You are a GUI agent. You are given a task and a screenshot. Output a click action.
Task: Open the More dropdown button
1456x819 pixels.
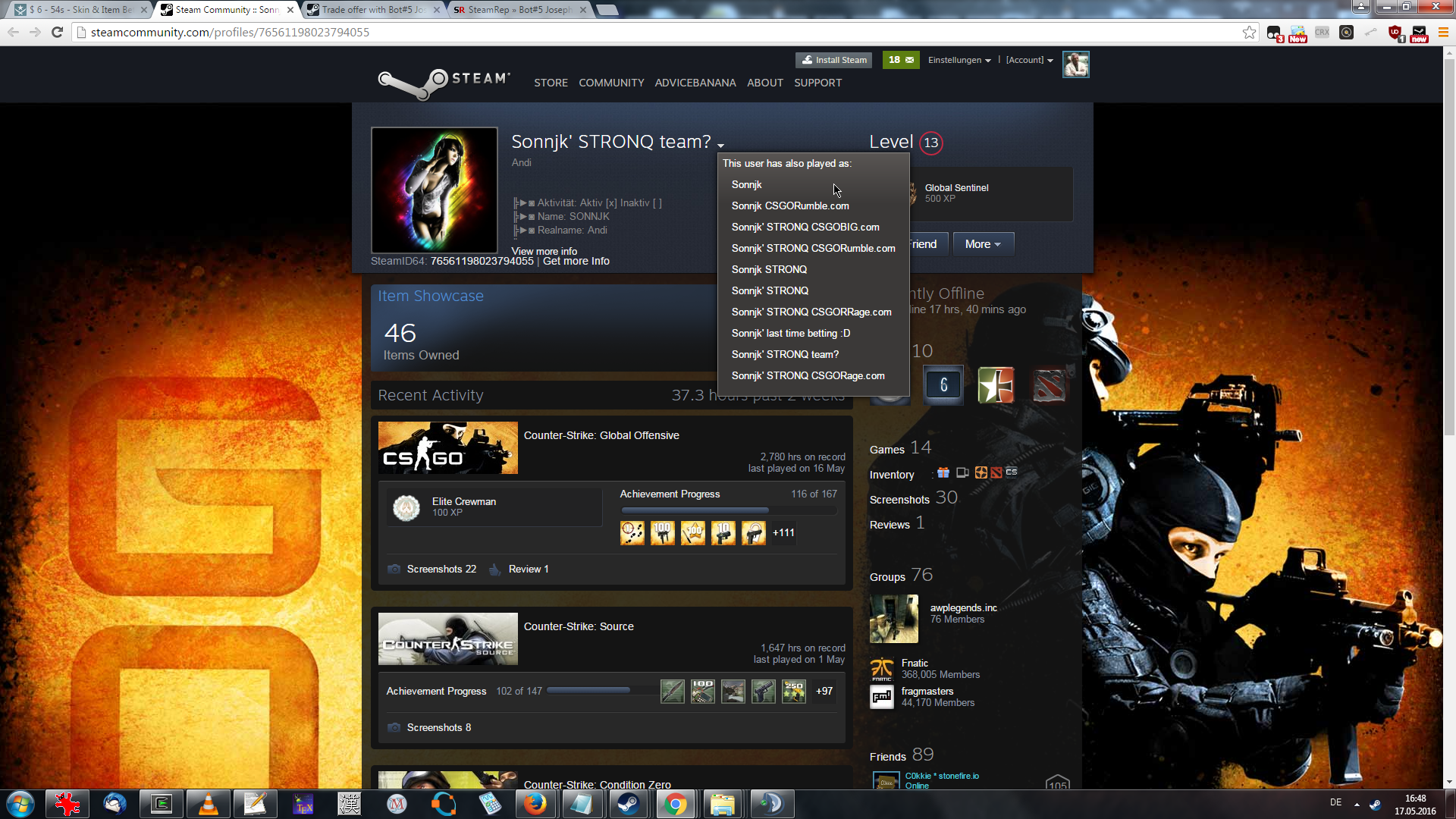(983, 244)
